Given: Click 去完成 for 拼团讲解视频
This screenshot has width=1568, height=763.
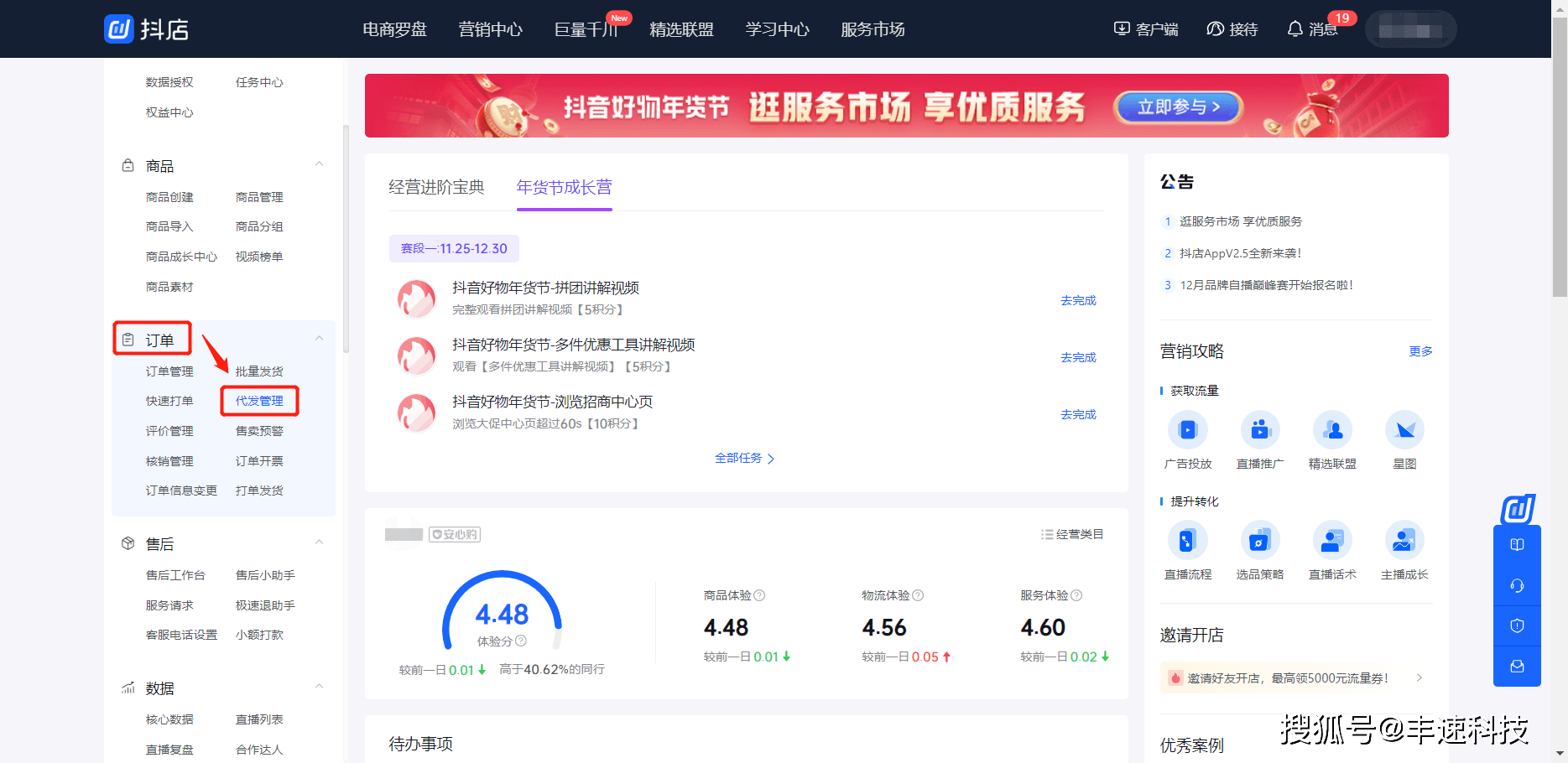Looking at the screenshot, I should pos(1078,300).
